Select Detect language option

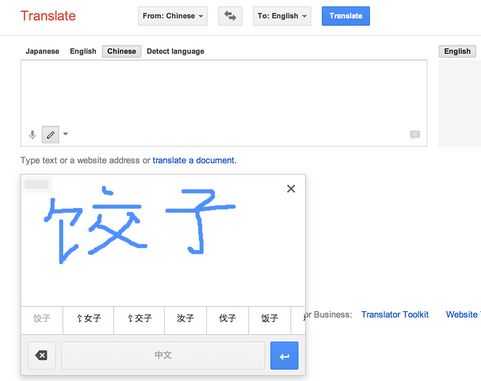175,51
